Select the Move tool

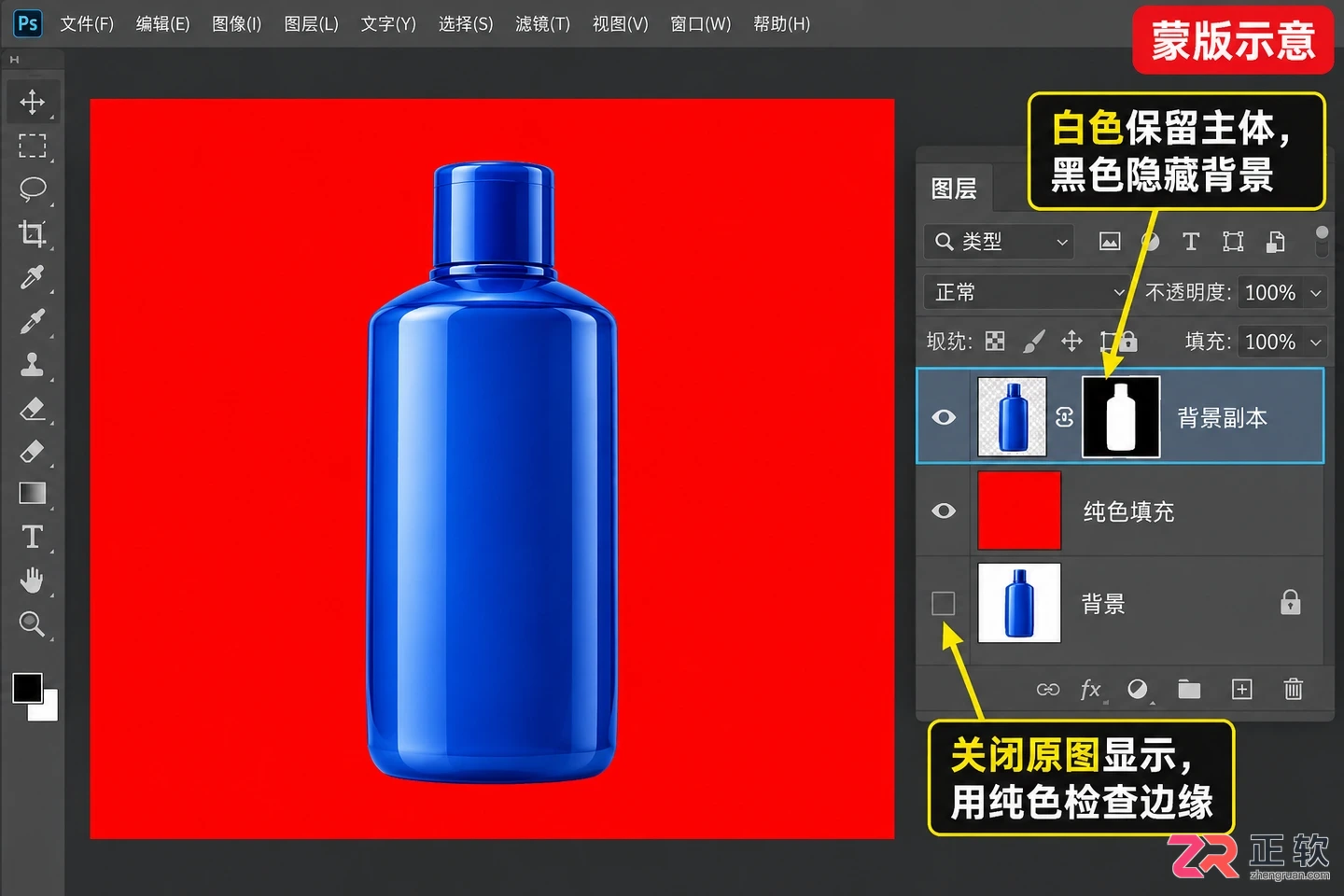[x=33, y=102]
